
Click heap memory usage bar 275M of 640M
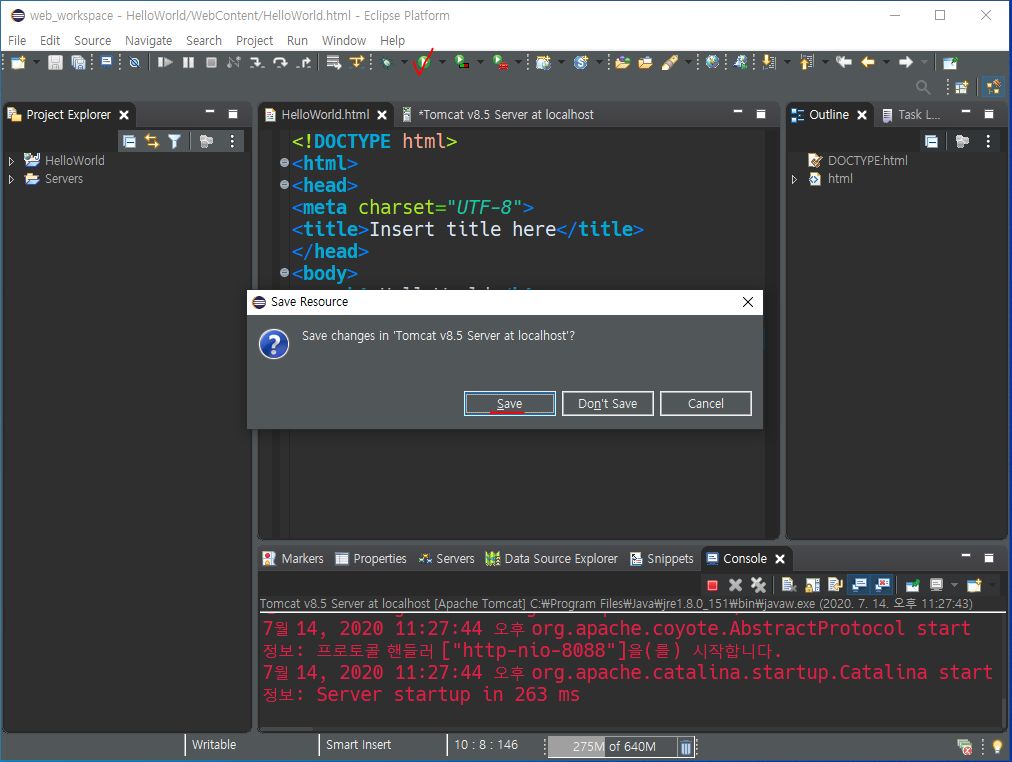(x=612, y=747)
